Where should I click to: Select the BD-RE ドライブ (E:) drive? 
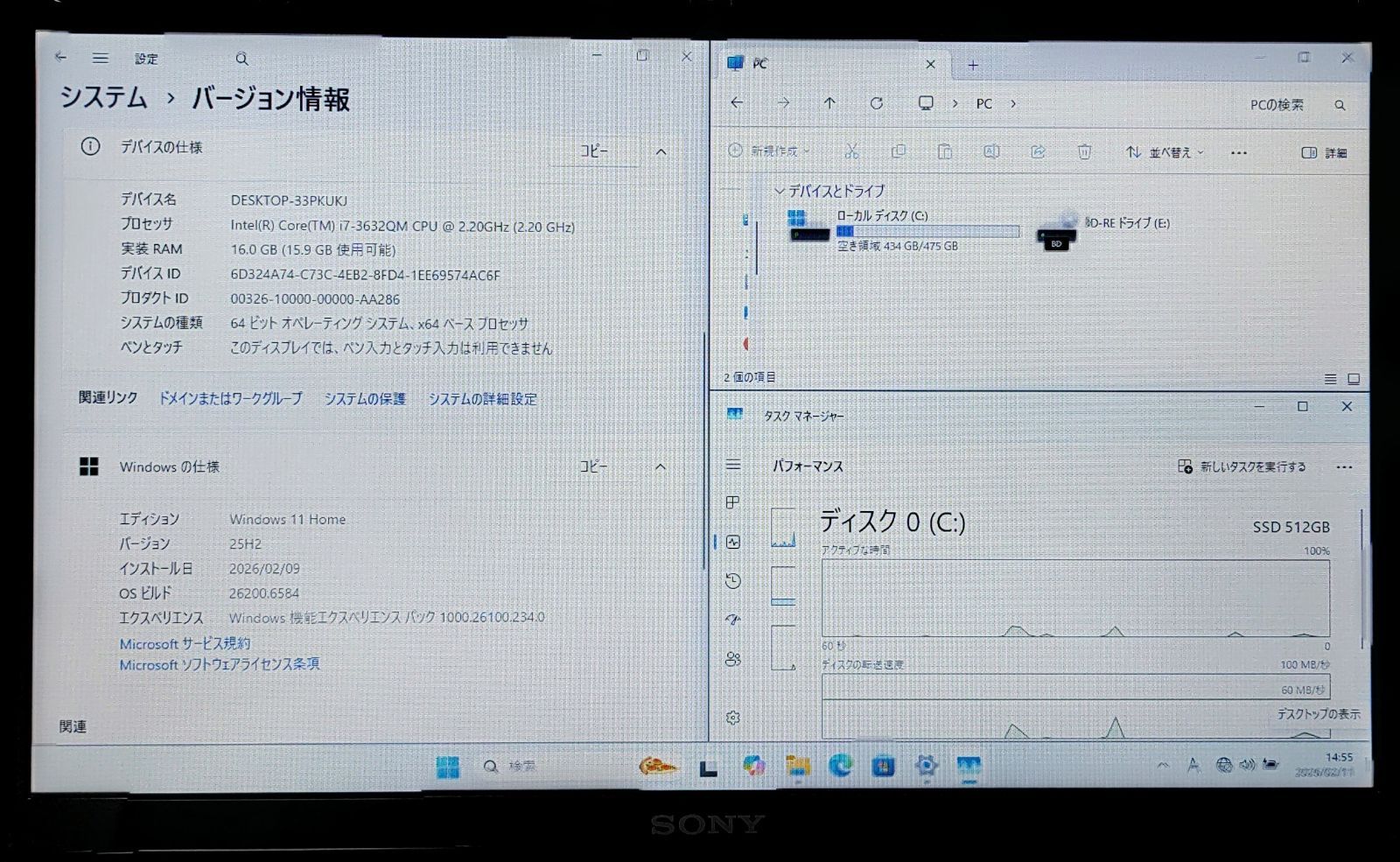(x=1104, y=230)
